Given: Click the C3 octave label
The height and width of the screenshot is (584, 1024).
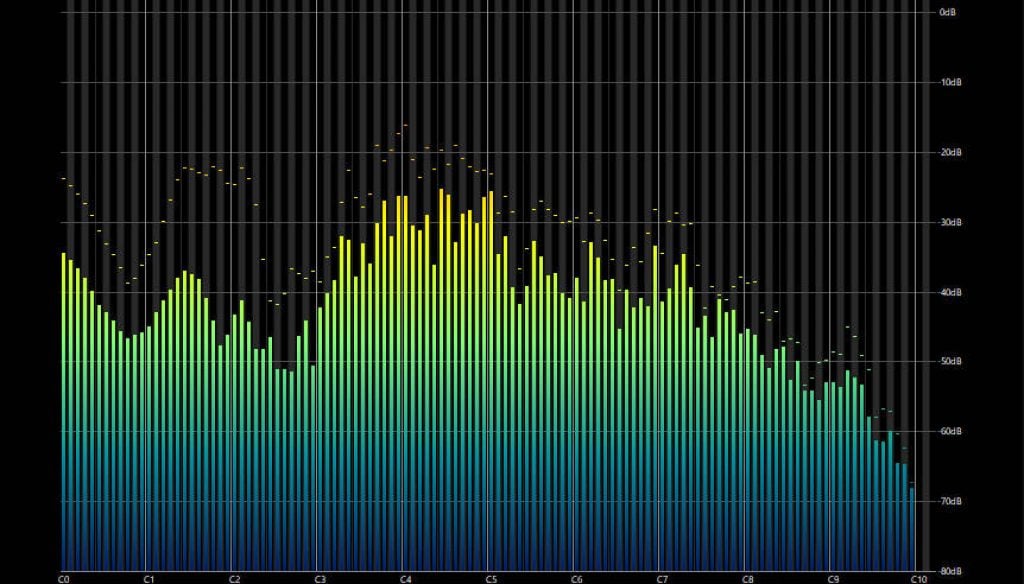Looking at the screenshot, I should tap(322, 577).
